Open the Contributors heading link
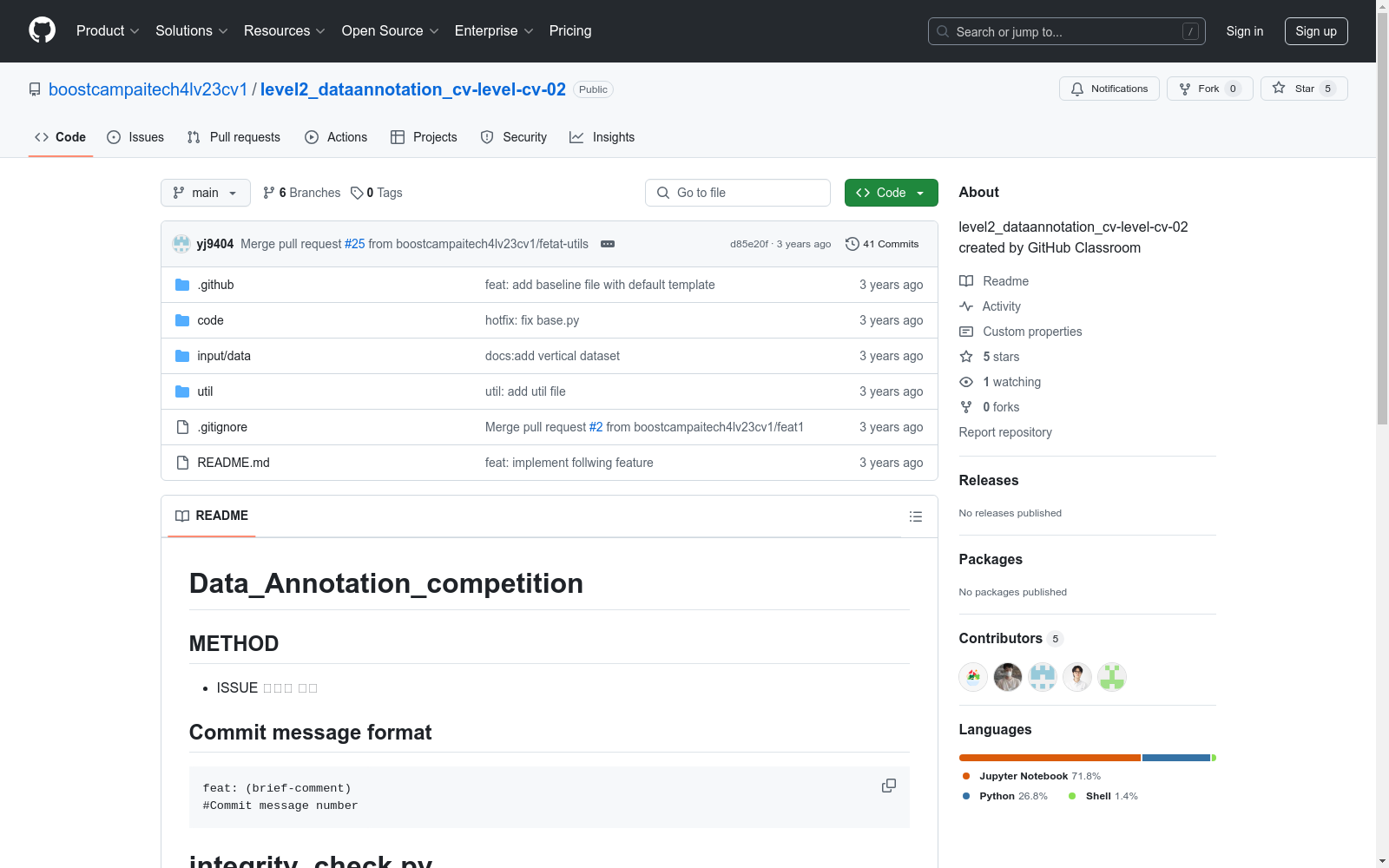This screenshot has width=1389, height=868. 1011,638
